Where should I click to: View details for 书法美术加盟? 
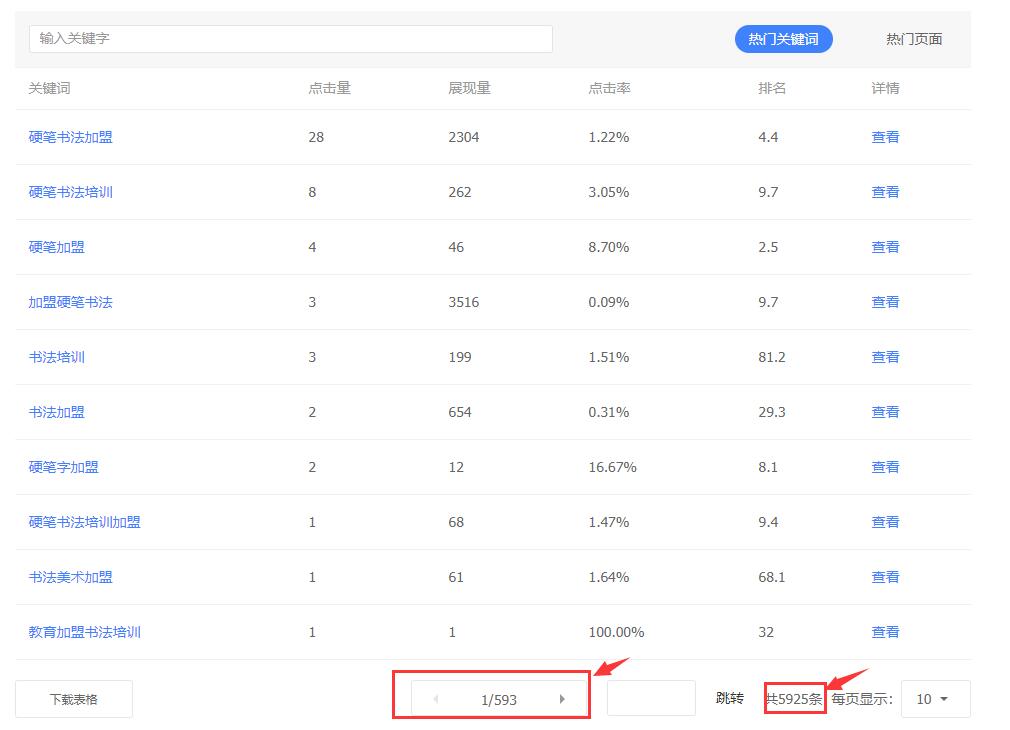coord(885,577)
